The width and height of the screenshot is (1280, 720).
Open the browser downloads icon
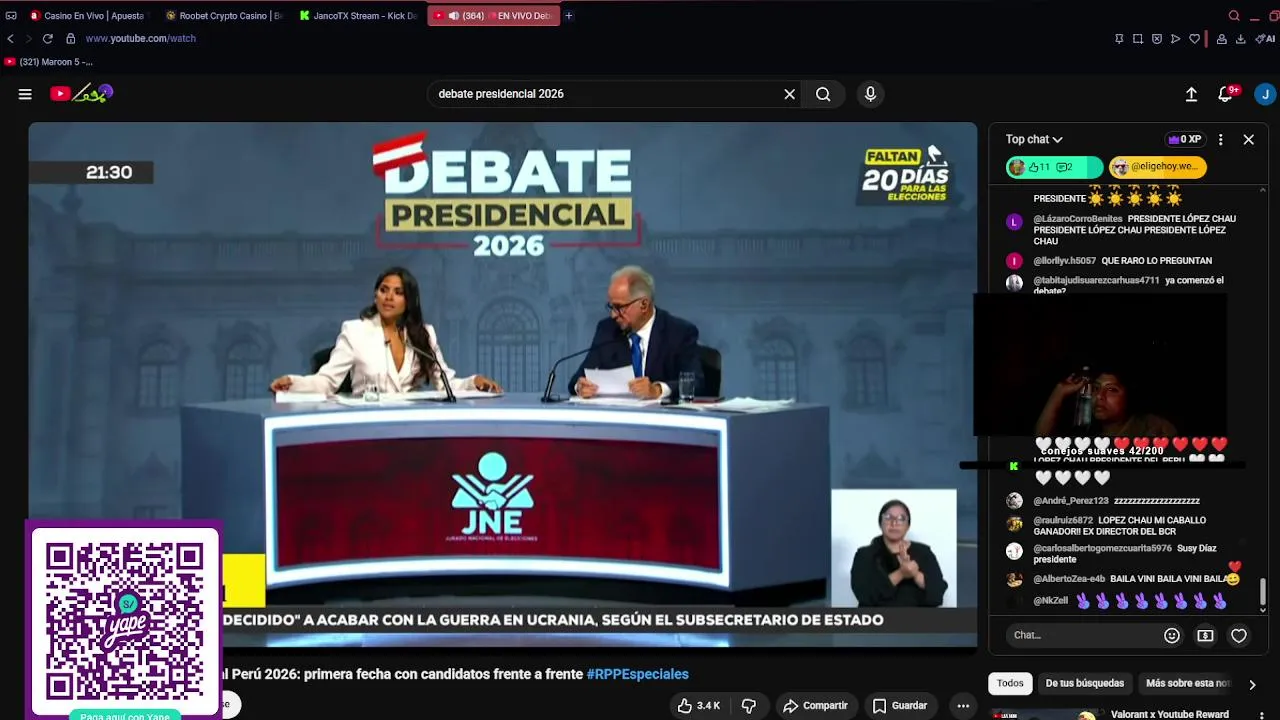coord(1241,39)
